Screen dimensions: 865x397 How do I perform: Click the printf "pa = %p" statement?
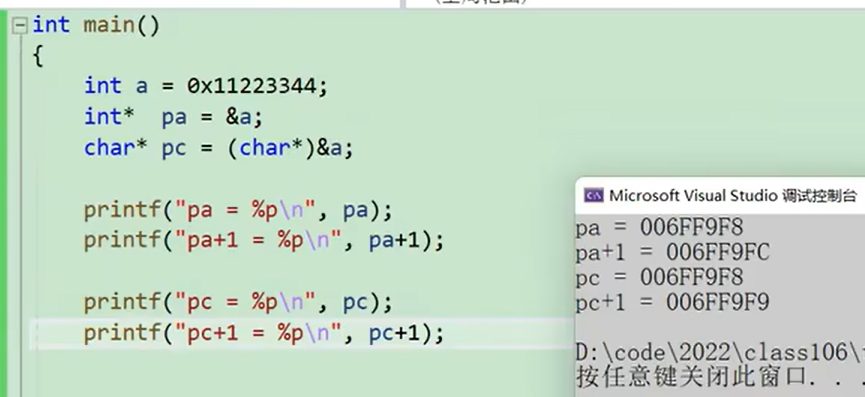[x=238, y=211]
